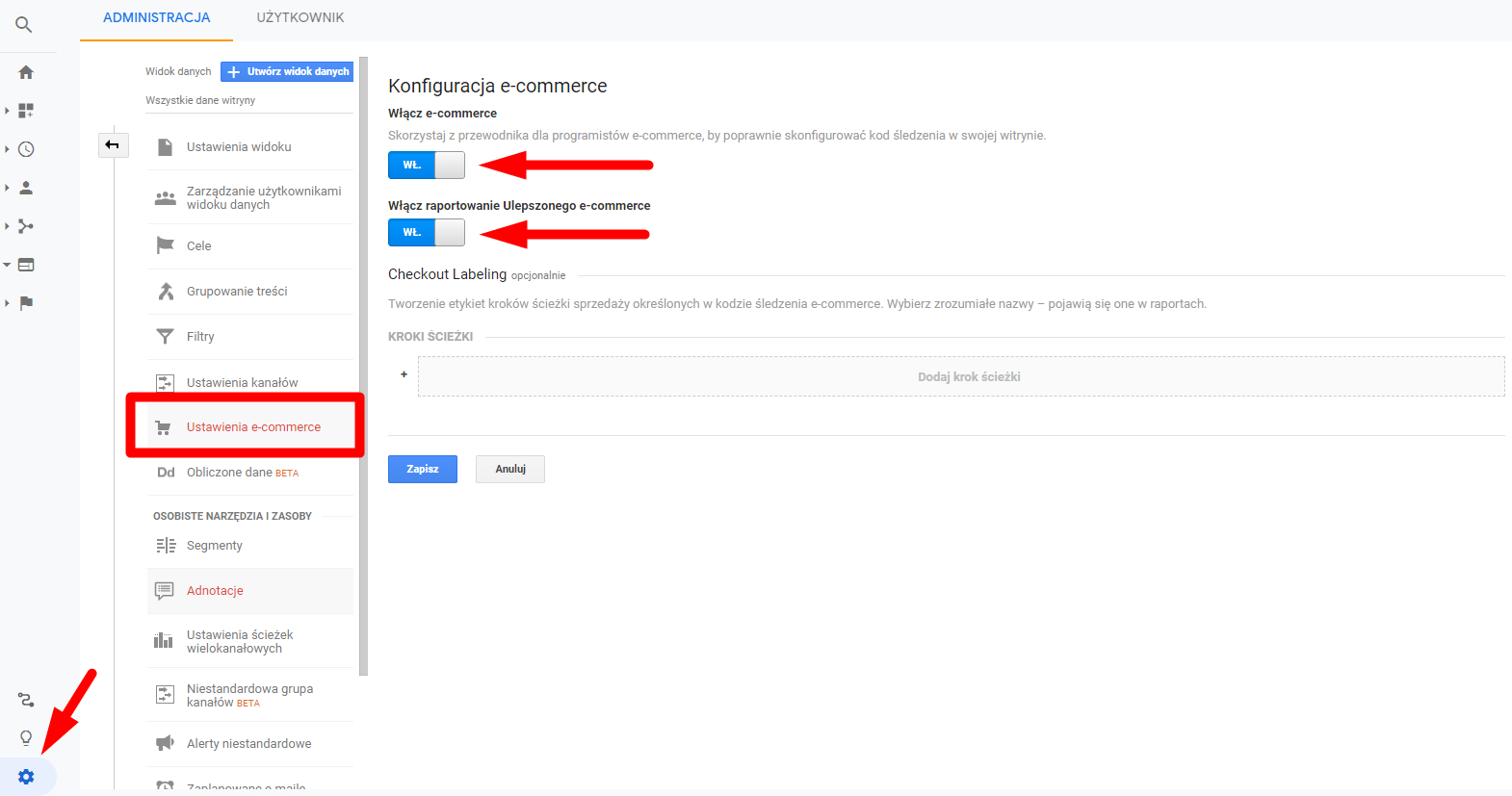Click Dodaj krok ścieżki box
This screenshot has height=796, width=1512.
point(961,376)
